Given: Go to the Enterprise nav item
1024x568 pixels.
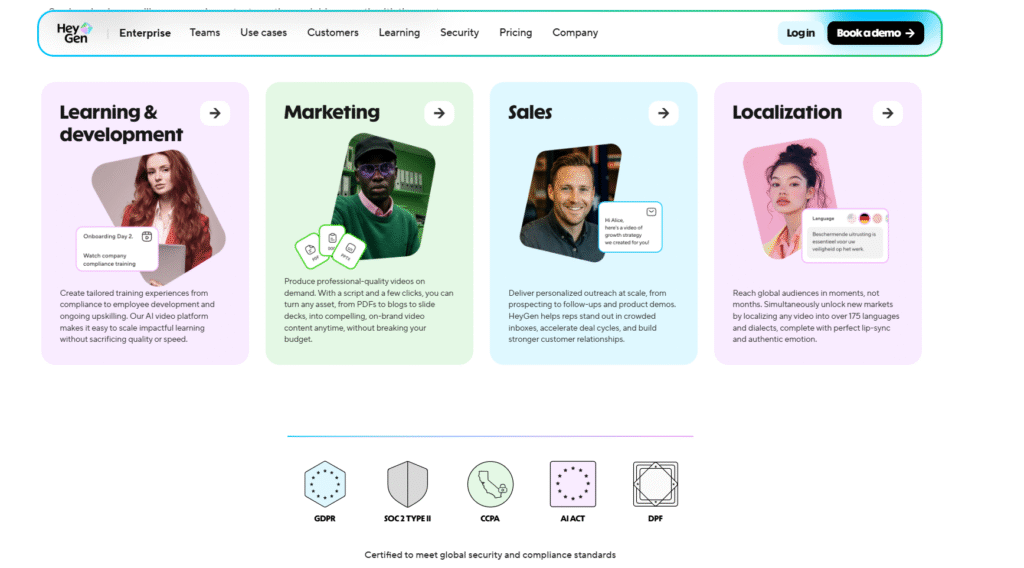Looking at the screenshot, I should 145,33.
